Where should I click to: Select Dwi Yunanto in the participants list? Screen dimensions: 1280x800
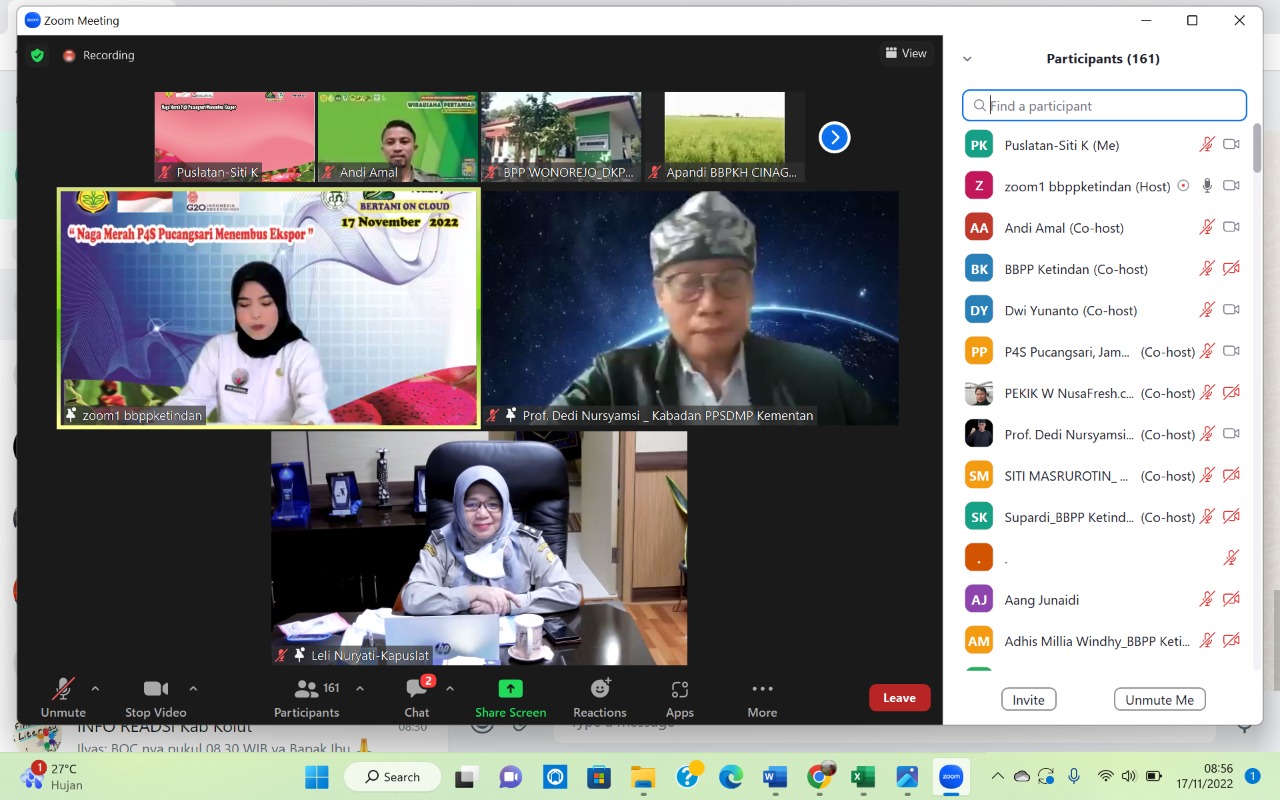(x=1070, y=310)
